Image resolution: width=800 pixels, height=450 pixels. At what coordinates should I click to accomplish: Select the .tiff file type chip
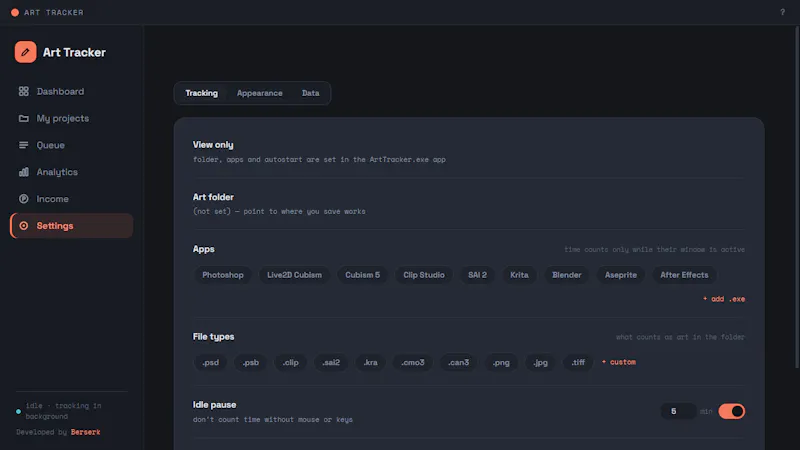tap(578, 363)
